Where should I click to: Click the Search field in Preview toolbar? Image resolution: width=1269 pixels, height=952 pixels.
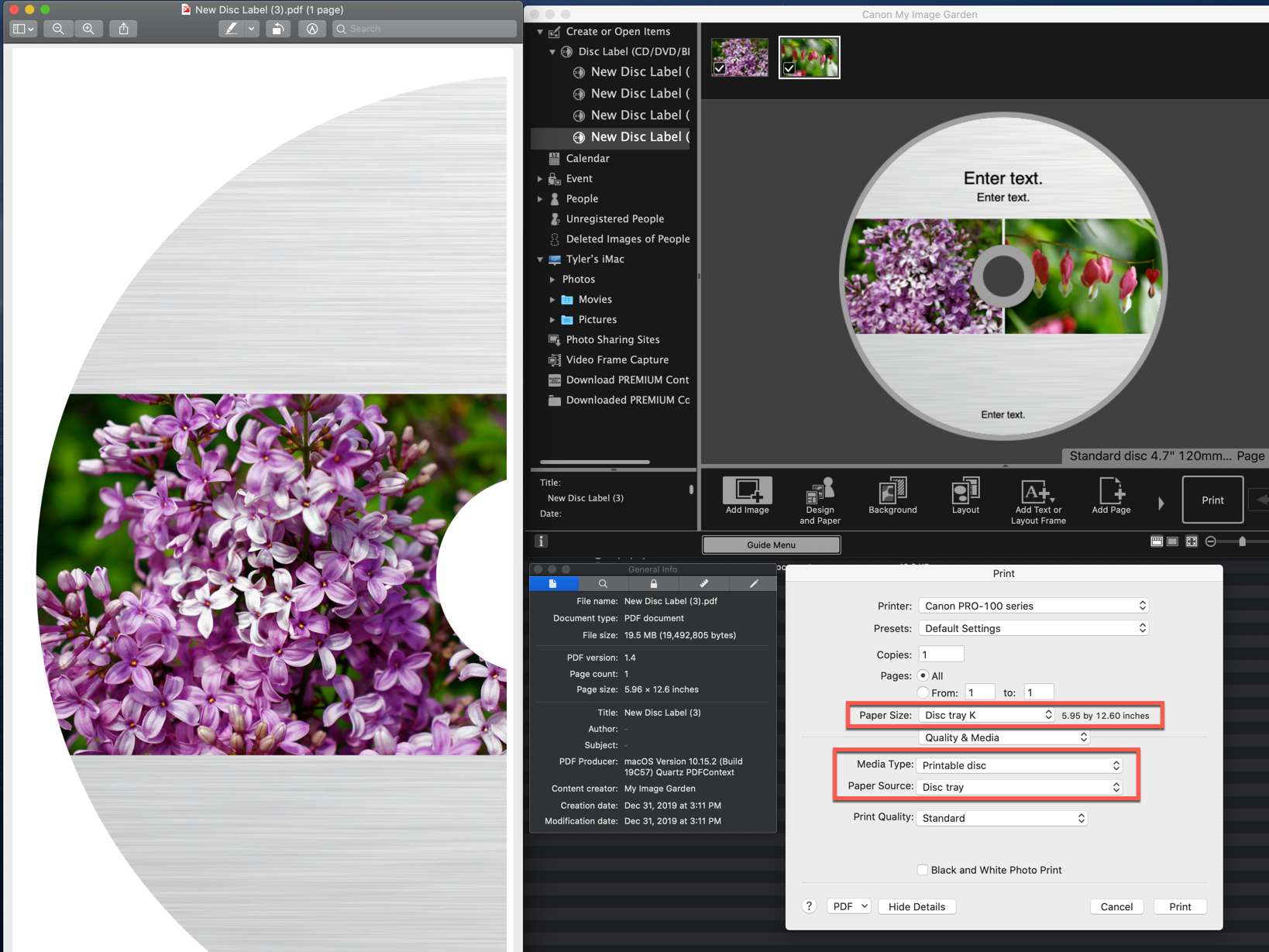tap(424, 29)
